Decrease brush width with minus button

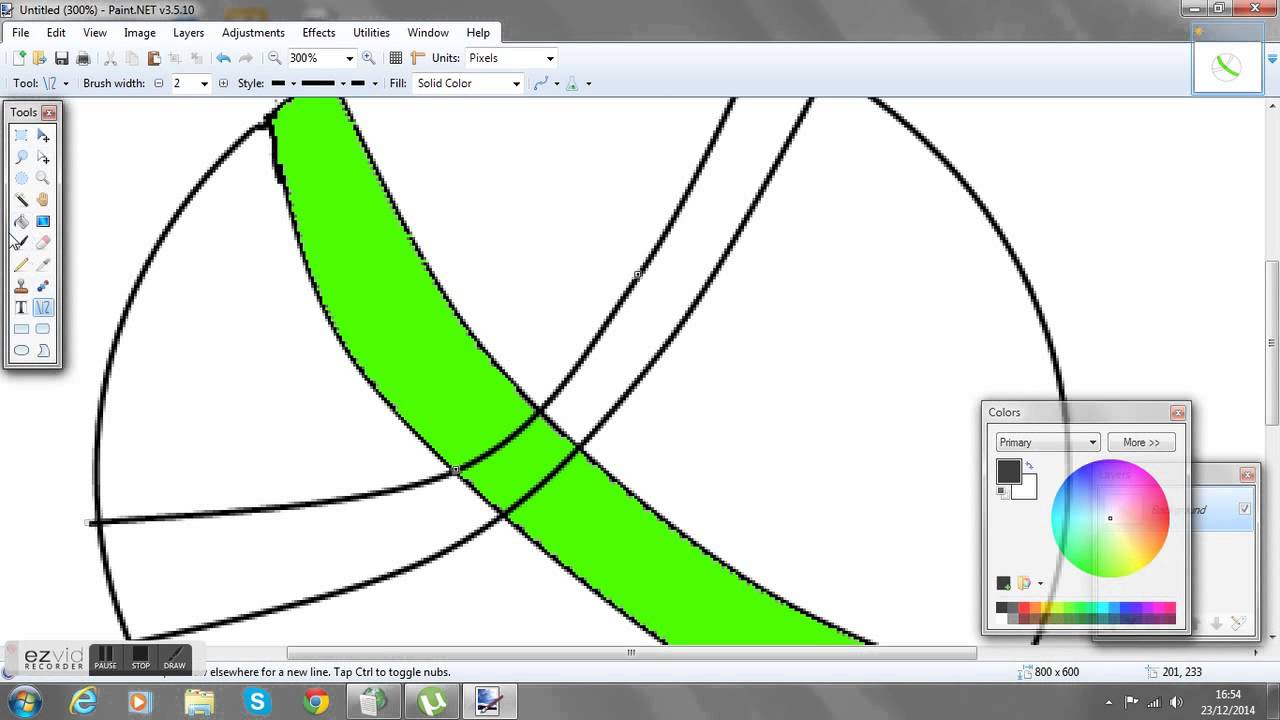point(158,83)
